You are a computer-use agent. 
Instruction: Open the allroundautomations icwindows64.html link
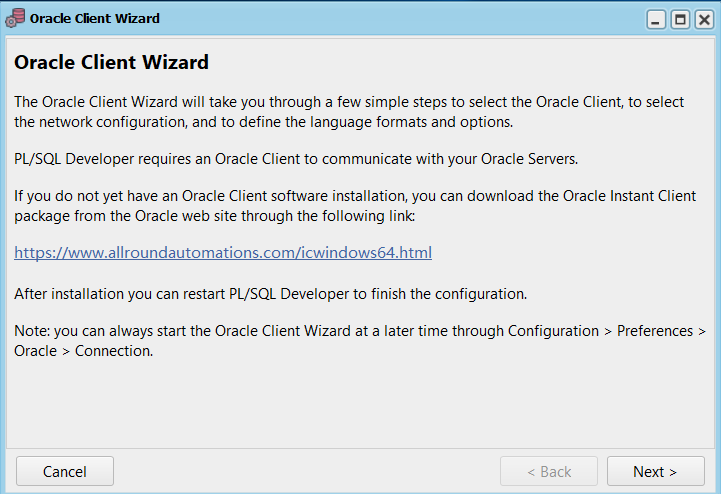pyautogui.click(x=223, y=253)
